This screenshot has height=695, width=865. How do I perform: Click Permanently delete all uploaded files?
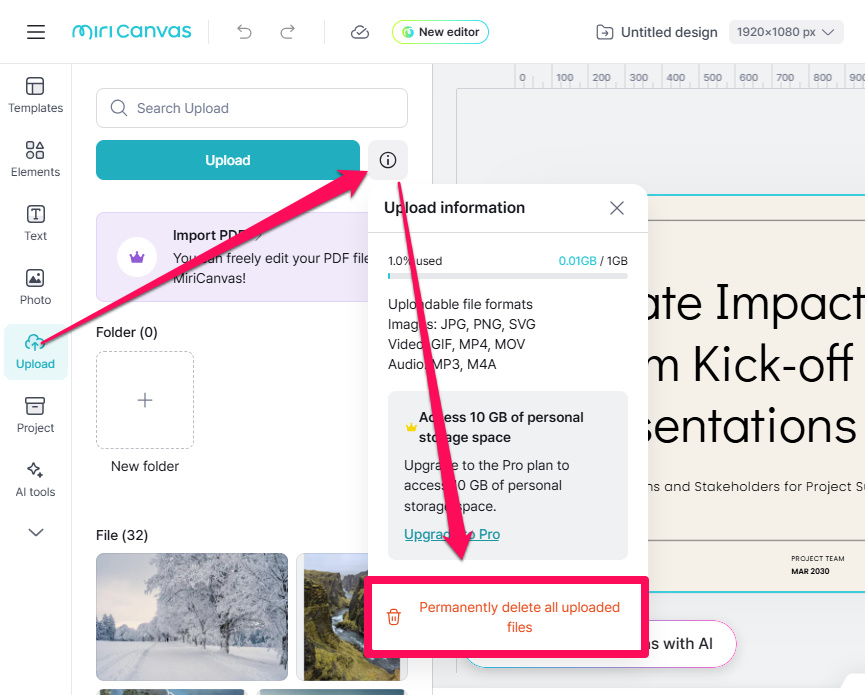click(x=508, y=617)
